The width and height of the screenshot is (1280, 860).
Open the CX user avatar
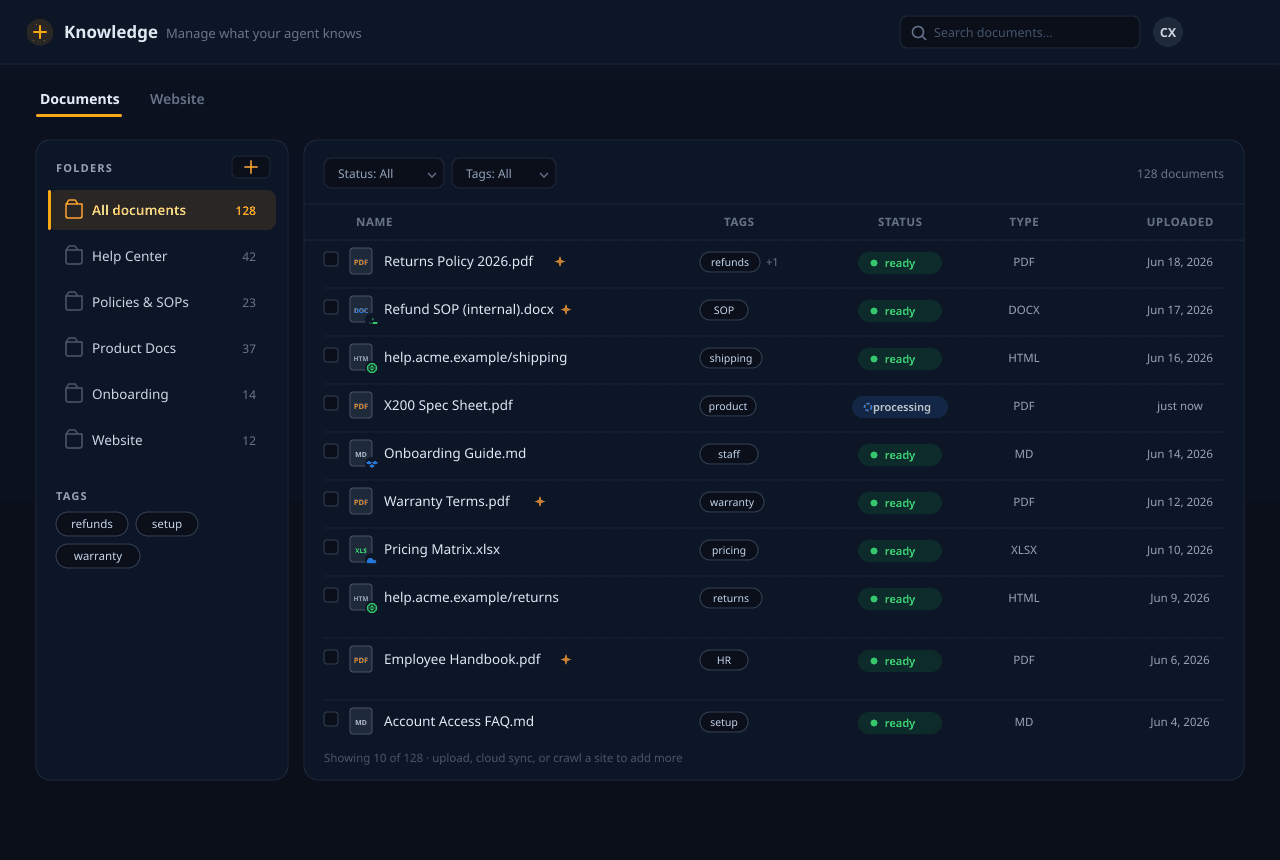click(1168, 32)
